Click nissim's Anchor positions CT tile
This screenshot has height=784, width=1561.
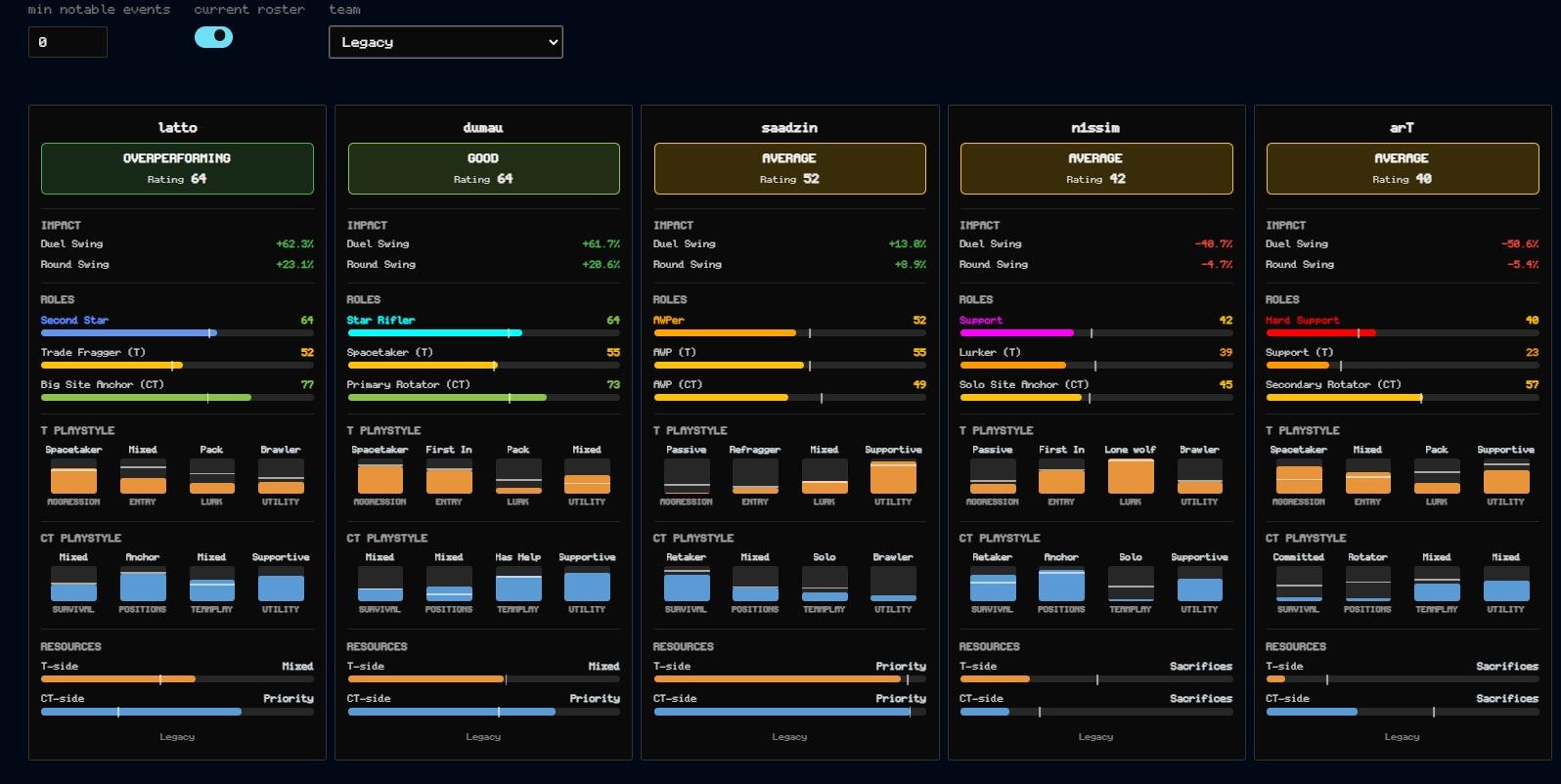click(x=1061, y=584)
